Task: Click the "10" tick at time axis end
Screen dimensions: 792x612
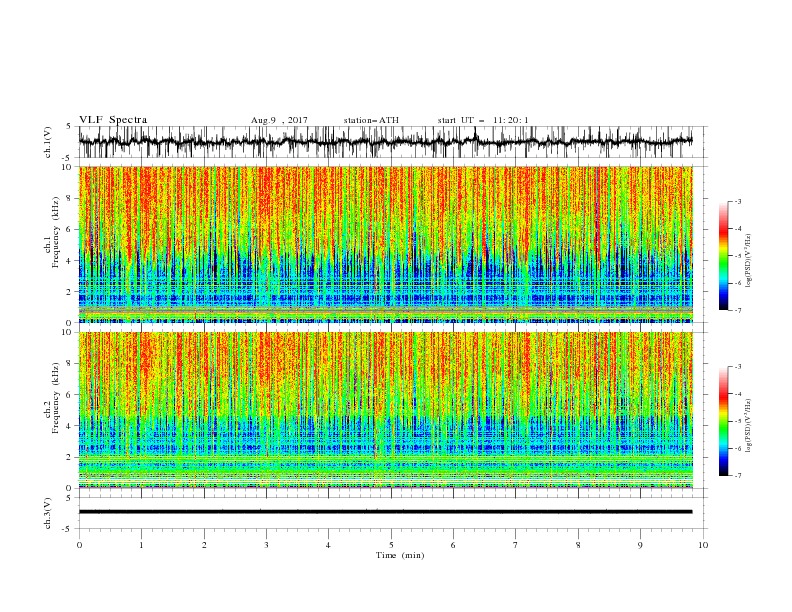Action: (x=703, y=545)
